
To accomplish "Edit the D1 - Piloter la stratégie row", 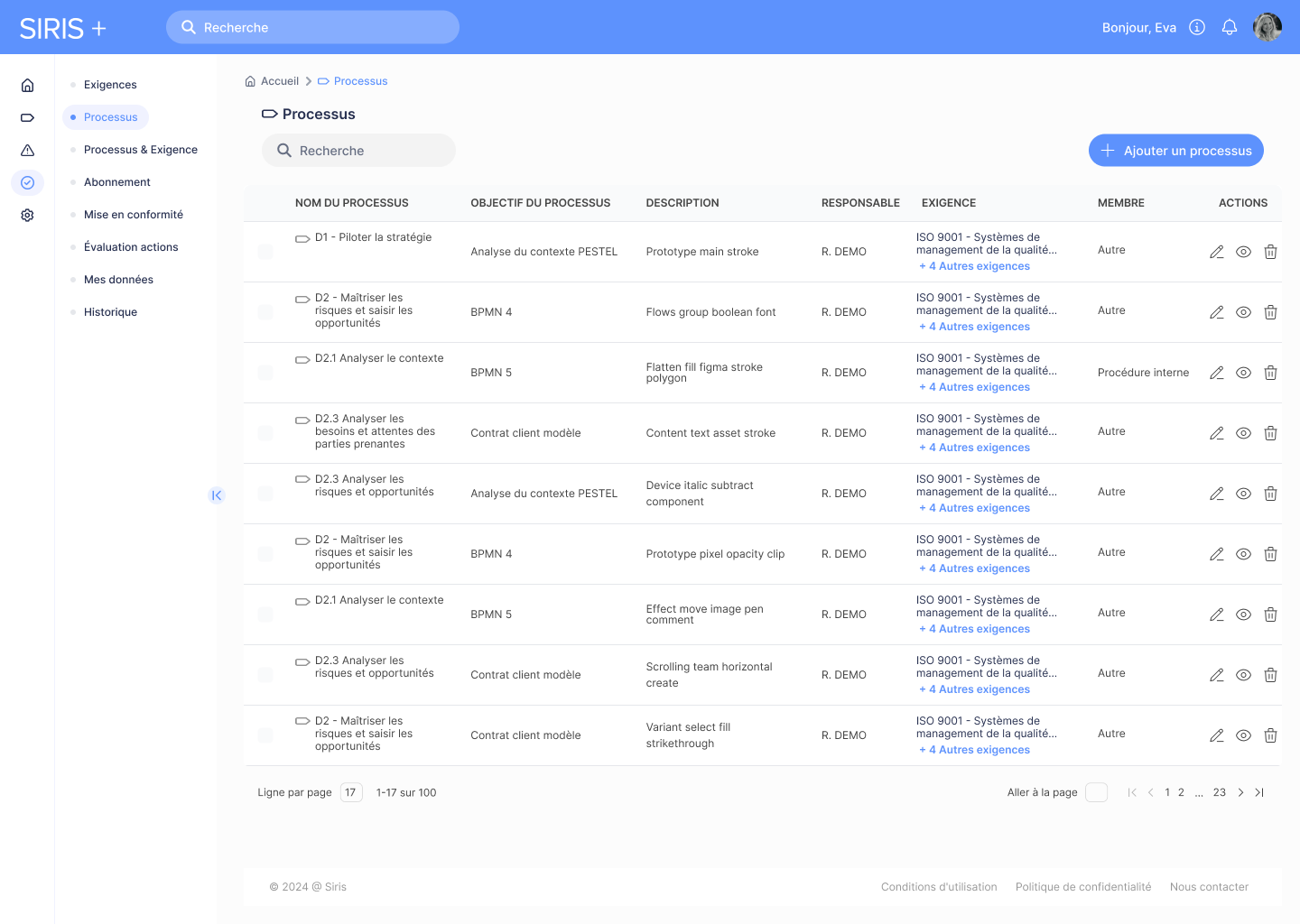I will coord(1216,252).
